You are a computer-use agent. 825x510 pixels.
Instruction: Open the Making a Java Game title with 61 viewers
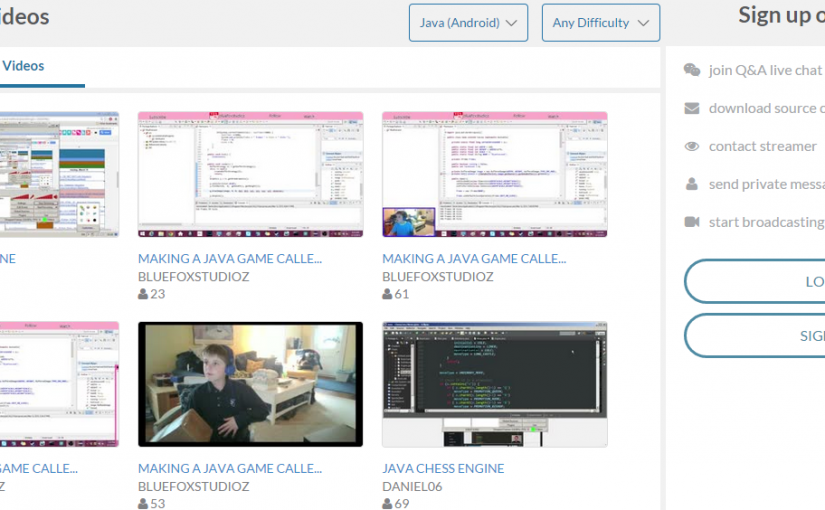(474, 258)
